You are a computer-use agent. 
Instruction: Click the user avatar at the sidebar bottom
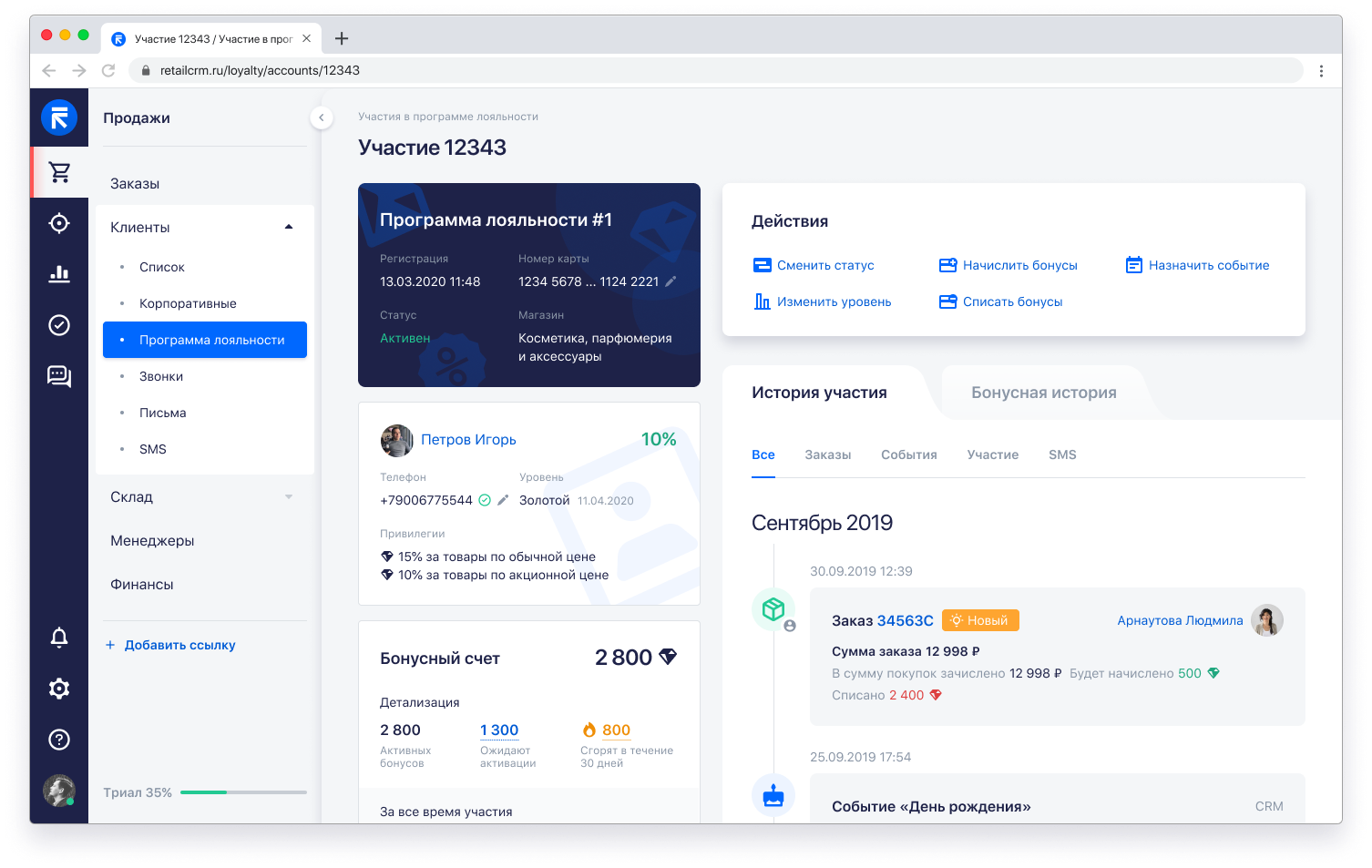coord(59,790)
